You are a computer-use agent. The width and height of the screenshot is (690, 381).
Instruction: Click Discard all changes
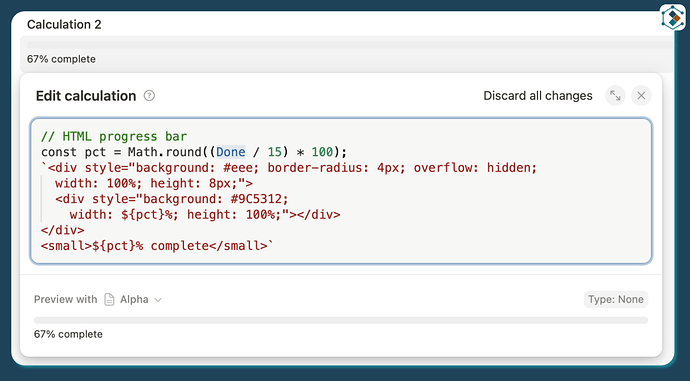pyautogui.click(x=538, y=95)
